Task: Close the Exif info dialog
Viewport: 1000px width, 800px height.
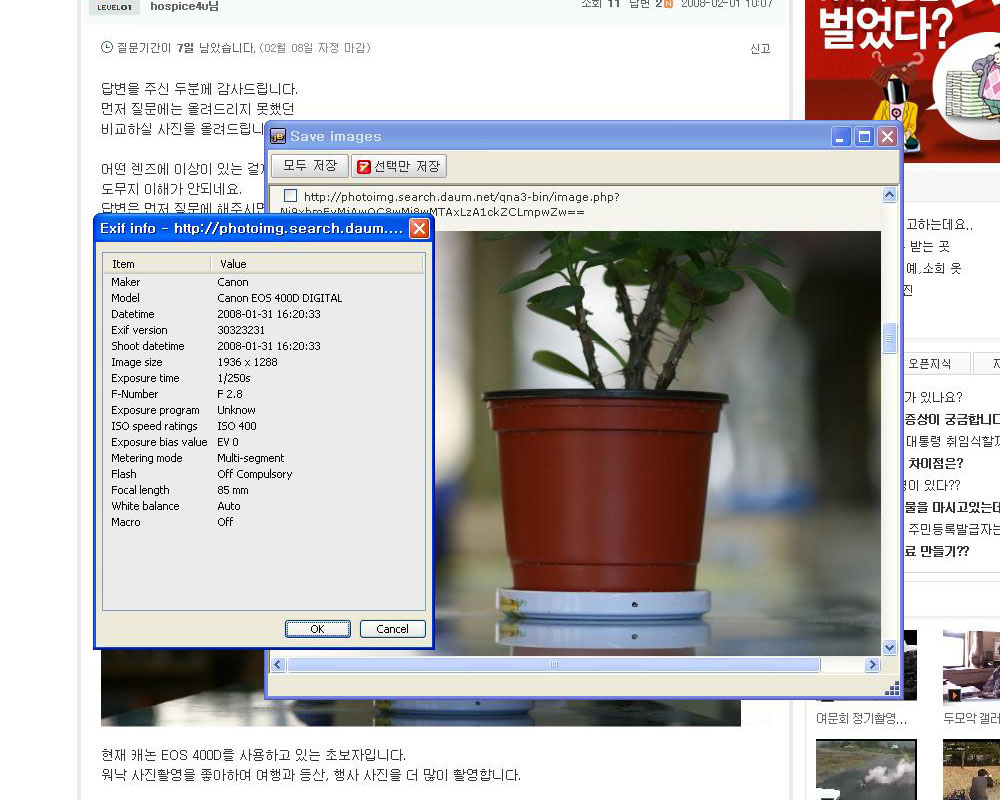Action: pos(419,229)
